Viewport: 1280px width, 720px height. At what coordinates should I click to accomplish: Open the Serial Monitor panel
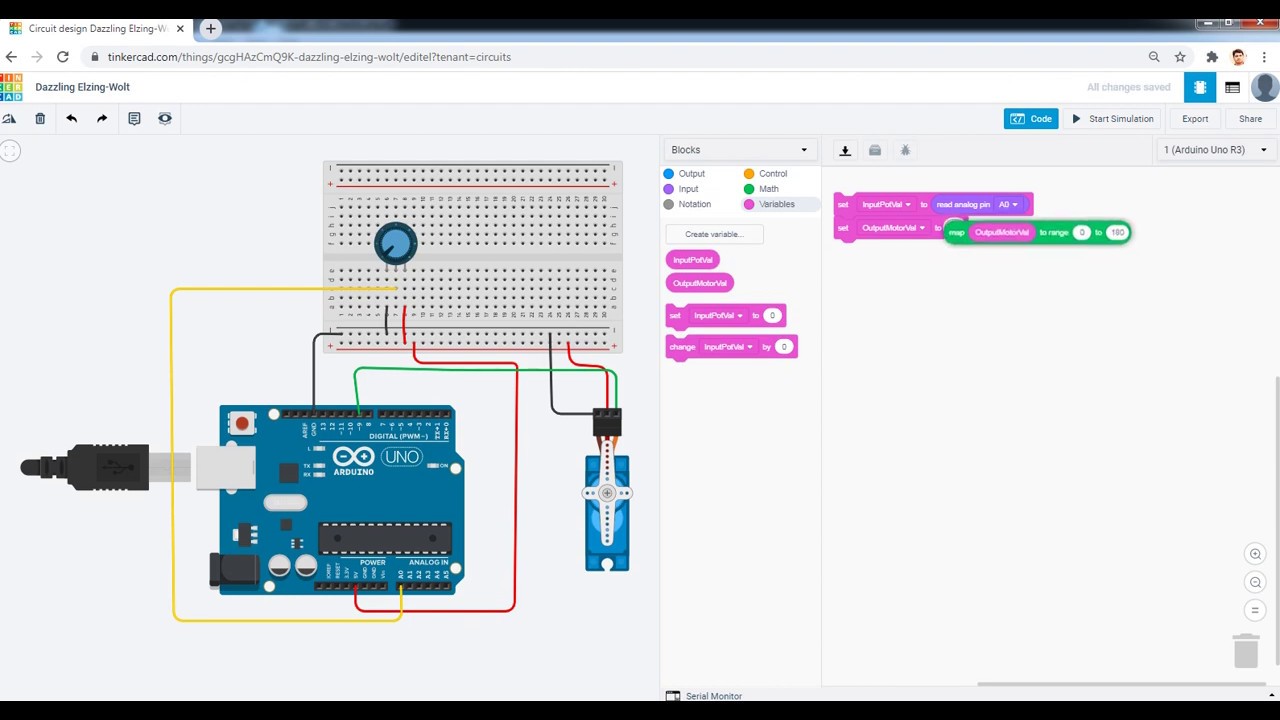pos(704,696)
